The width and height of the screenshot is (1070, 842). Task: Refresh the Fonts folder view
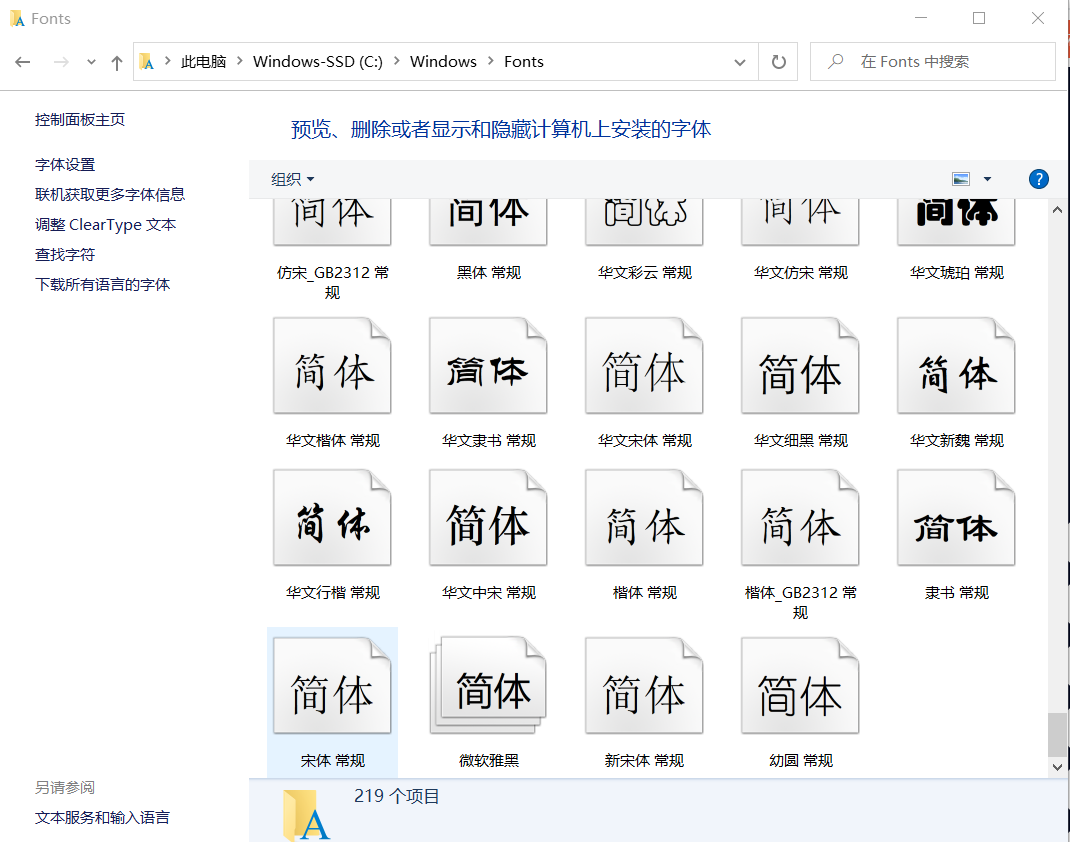pos(778,61)
